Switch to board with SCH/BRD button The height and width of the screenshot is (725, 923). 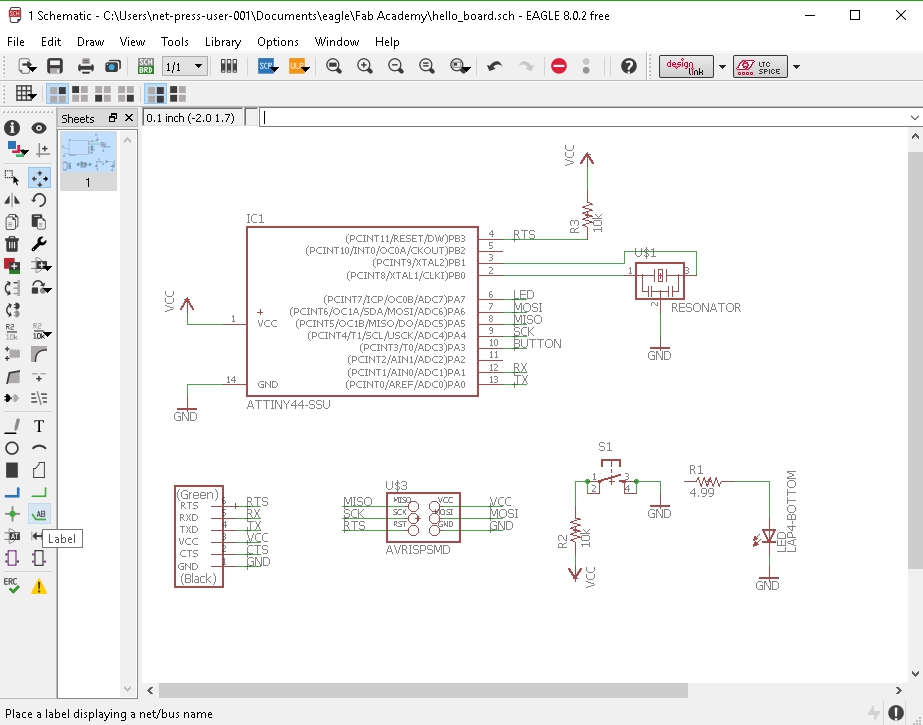click(x=145, y=66)
